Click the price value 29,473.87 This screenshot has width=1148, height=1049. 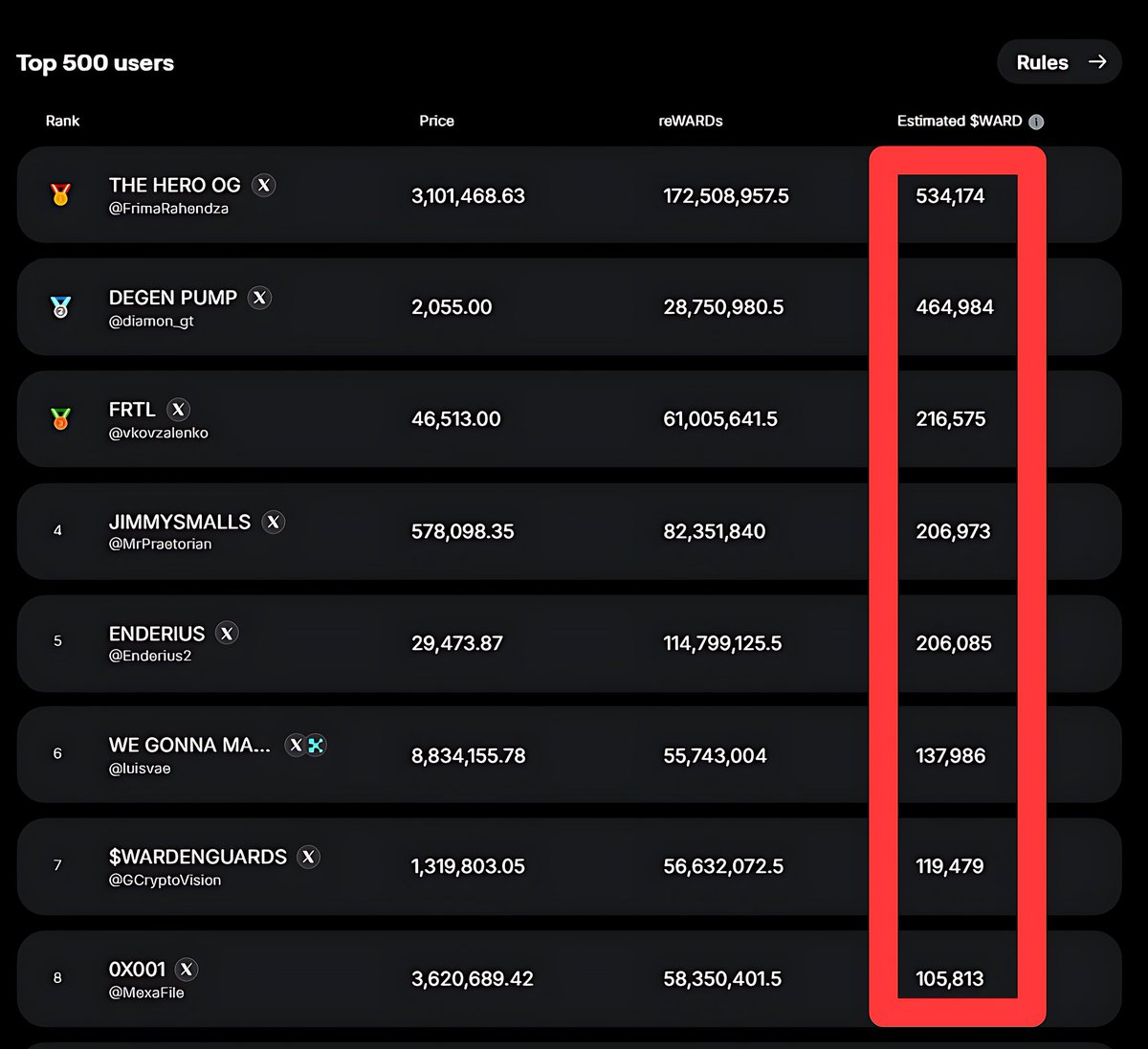(457, 643)
